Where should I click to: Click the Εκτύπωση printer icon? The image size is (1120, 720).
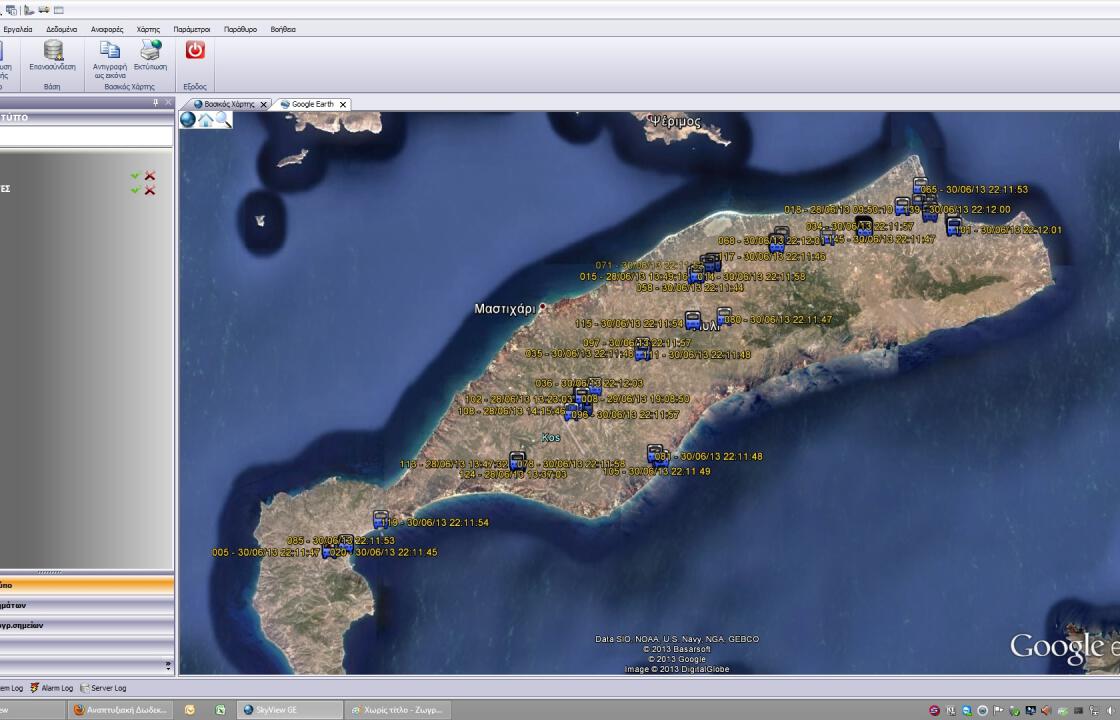tap(151, 49)
